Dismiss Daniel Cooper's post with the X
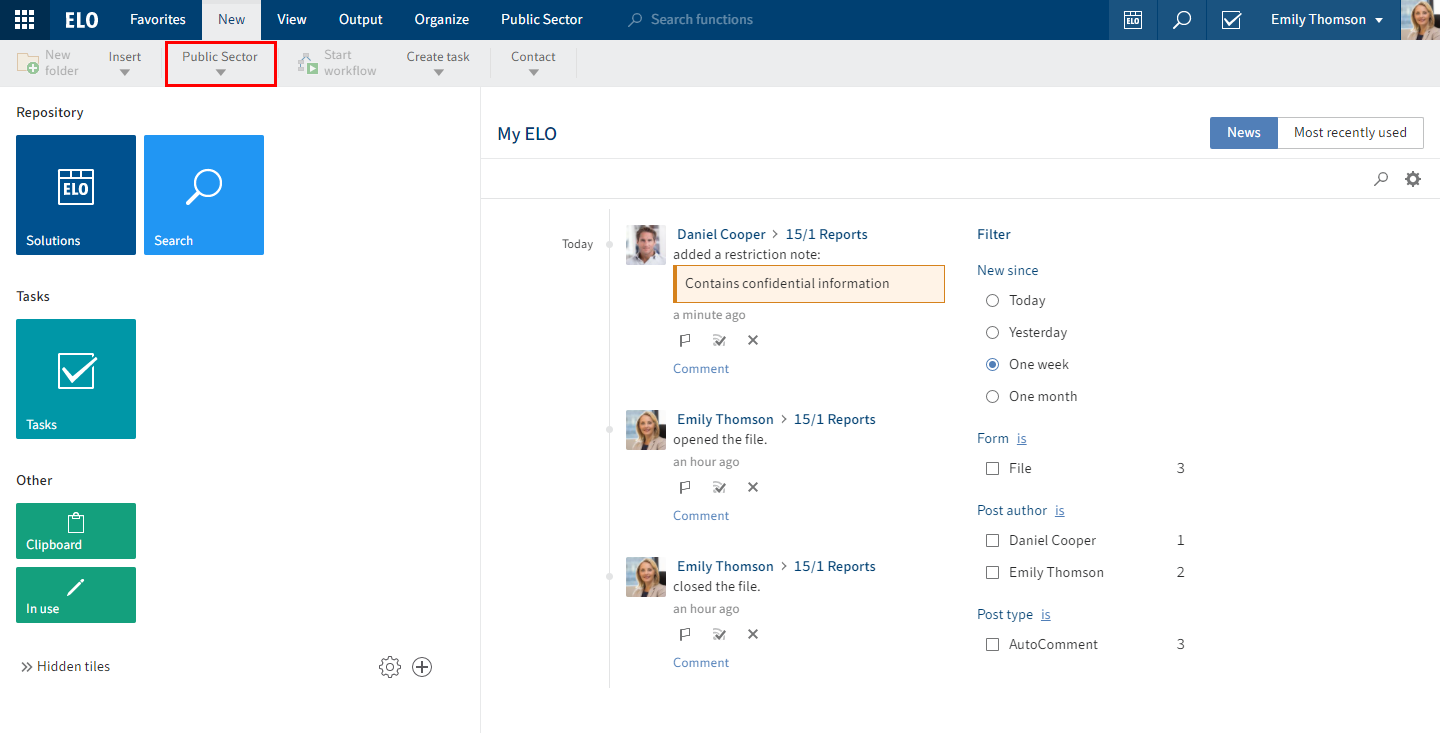This screenshot has width=1440, height=733. [x=753, y=341]
